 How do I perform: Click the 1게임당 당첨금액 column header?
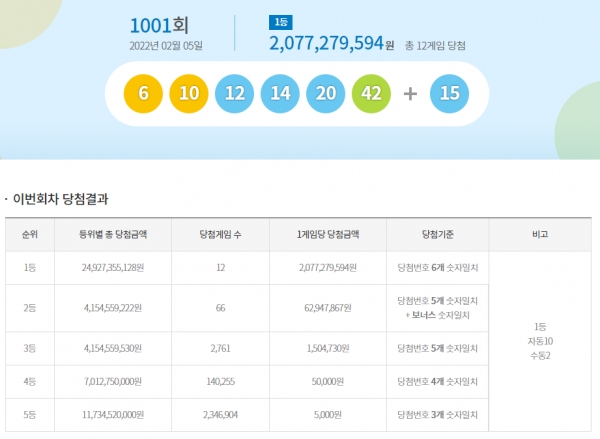[x=328, y=234]
